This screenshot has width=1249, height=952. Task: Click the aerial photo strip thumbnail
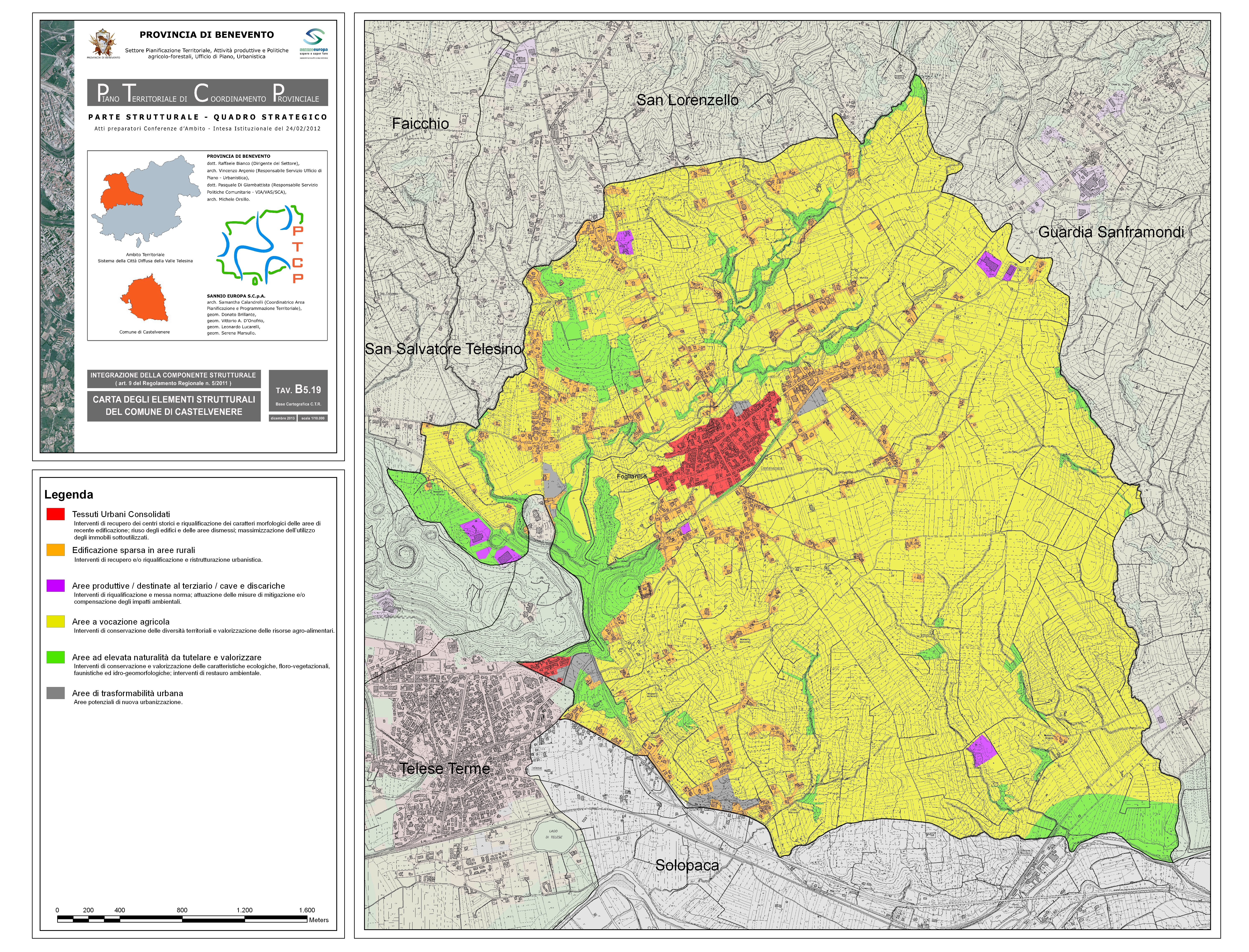(57, 236)
